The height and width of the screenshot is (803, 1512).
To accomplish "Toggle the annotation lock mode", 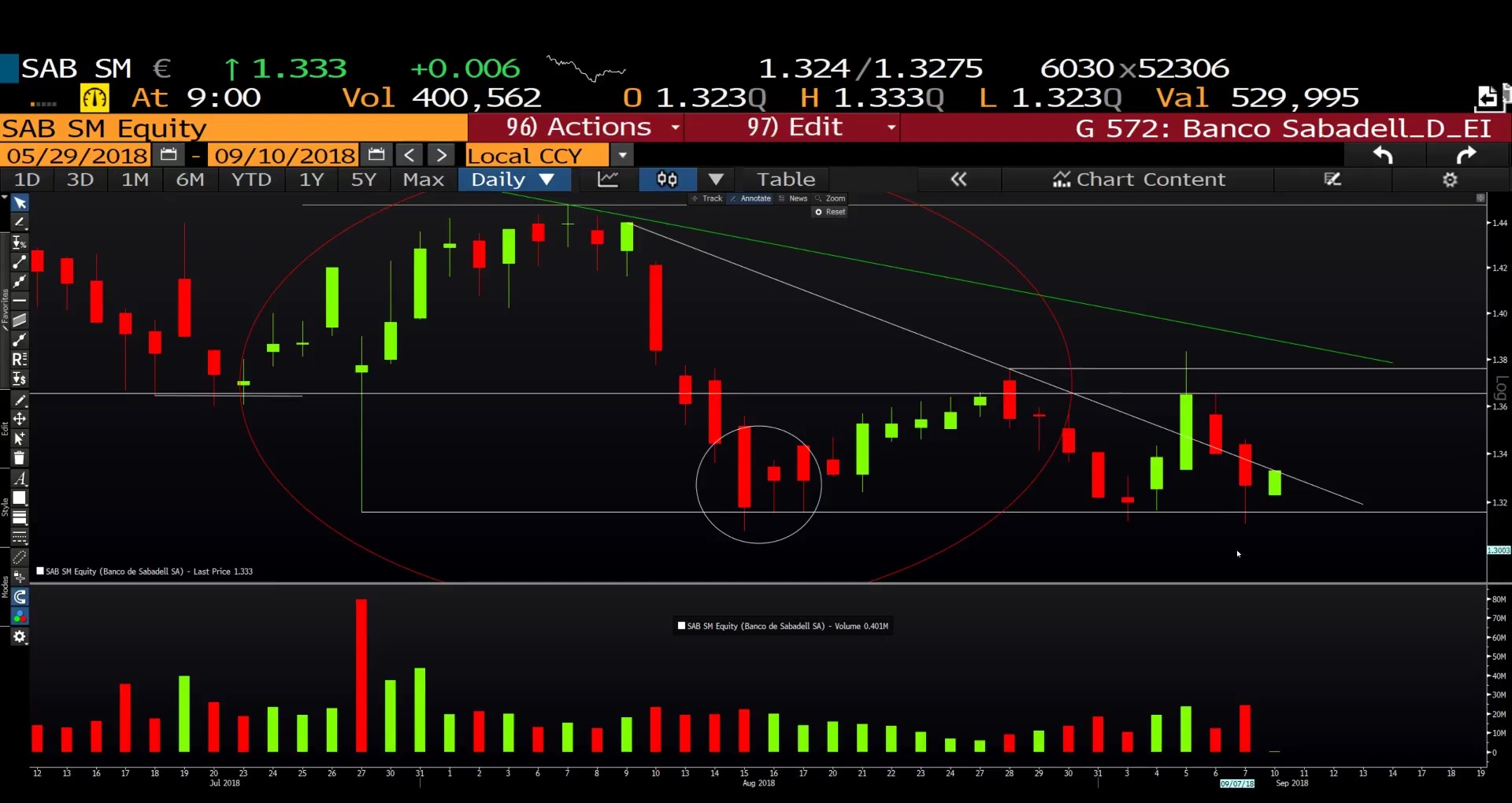I will [20, 577].
